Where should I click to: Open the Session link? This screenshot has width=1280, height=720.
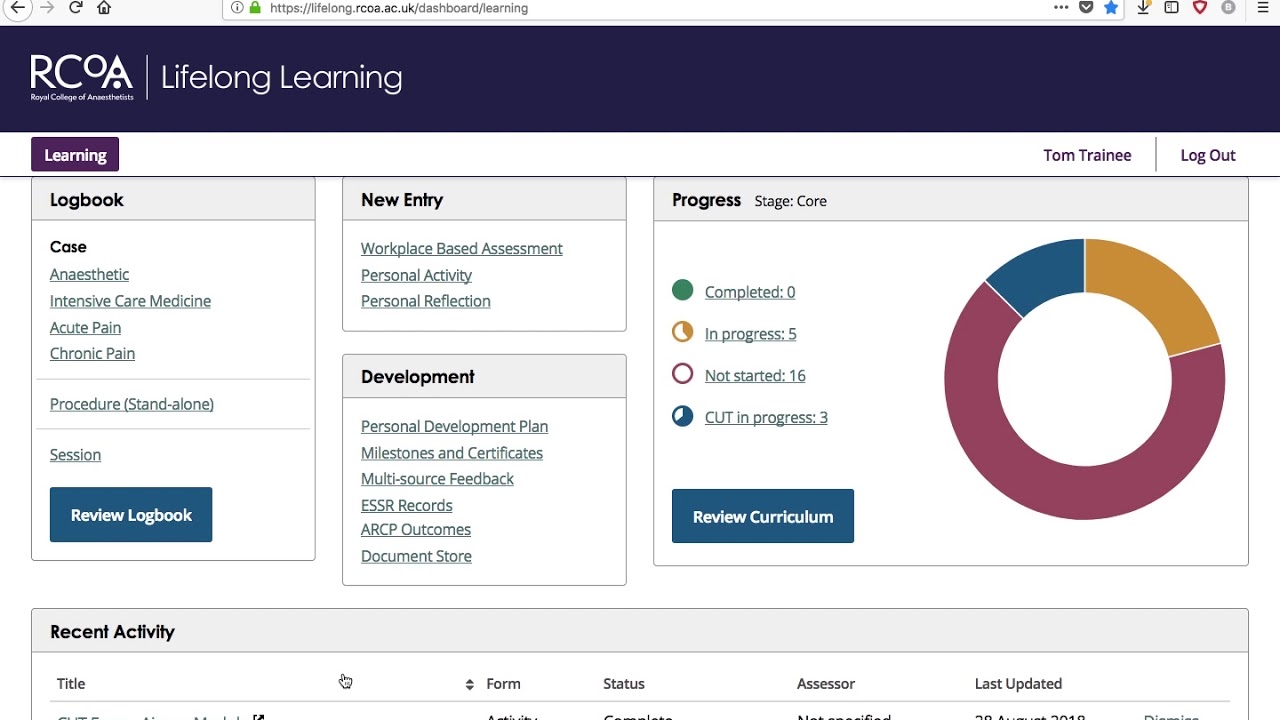pyautogui.click(x=75, y=454)
